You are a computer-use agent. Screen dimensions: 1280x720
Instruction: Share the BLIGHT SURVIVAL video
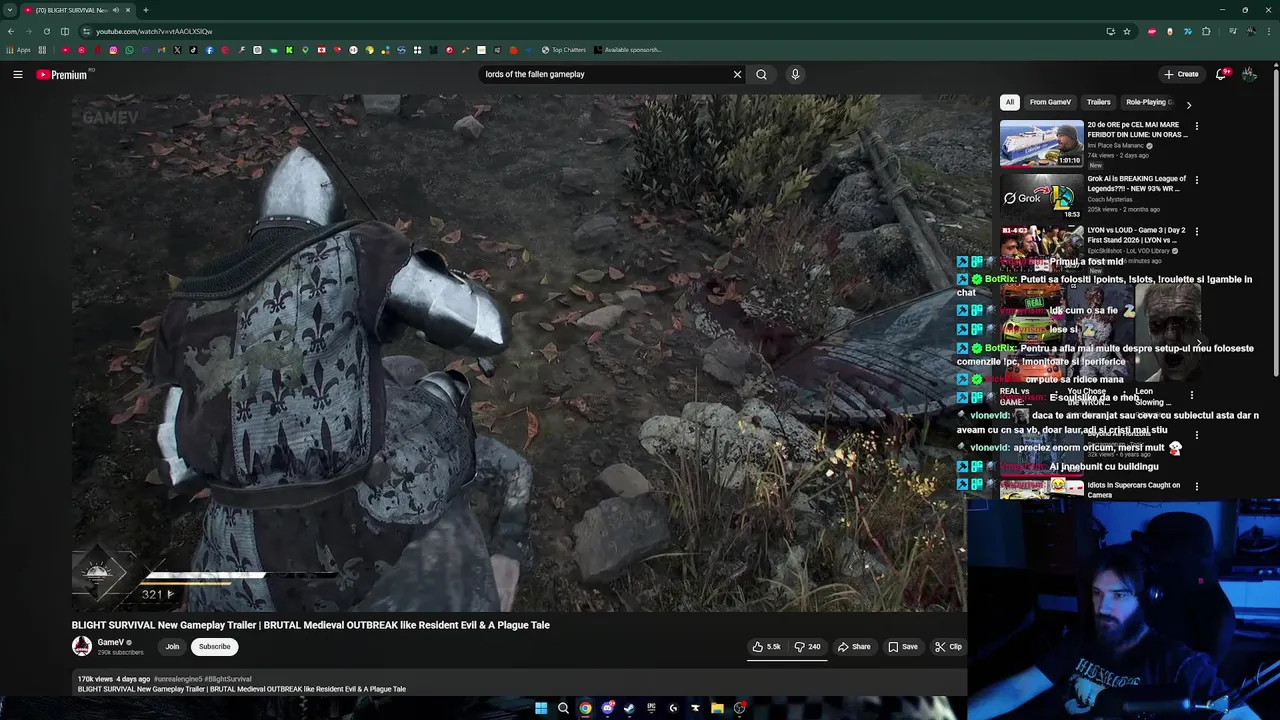coord(854,647)
